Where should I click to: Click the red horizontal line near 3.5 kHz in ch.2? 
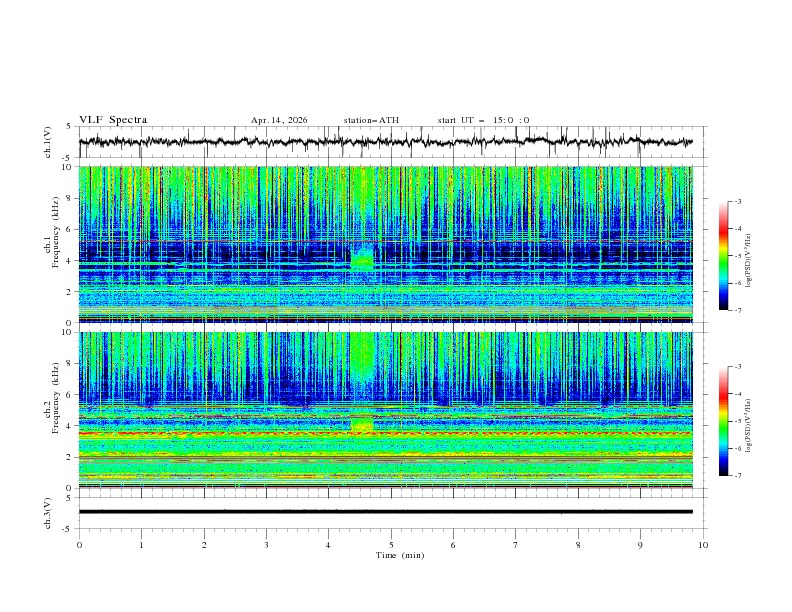point(386,433)
